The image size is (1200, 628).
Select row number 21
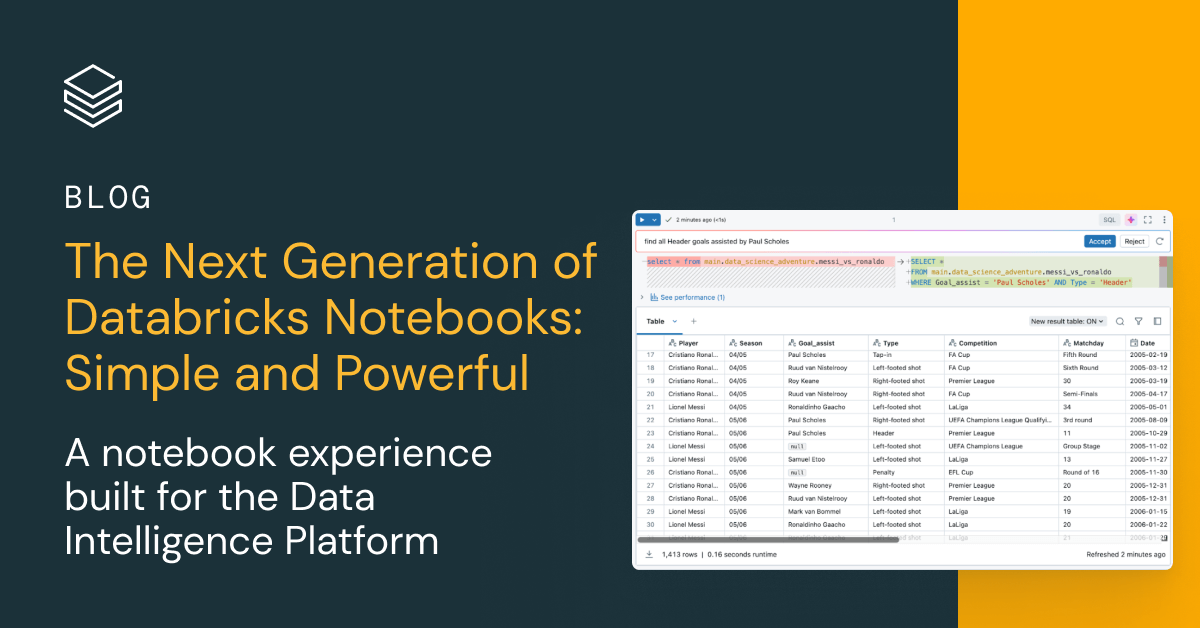[650, 407]
